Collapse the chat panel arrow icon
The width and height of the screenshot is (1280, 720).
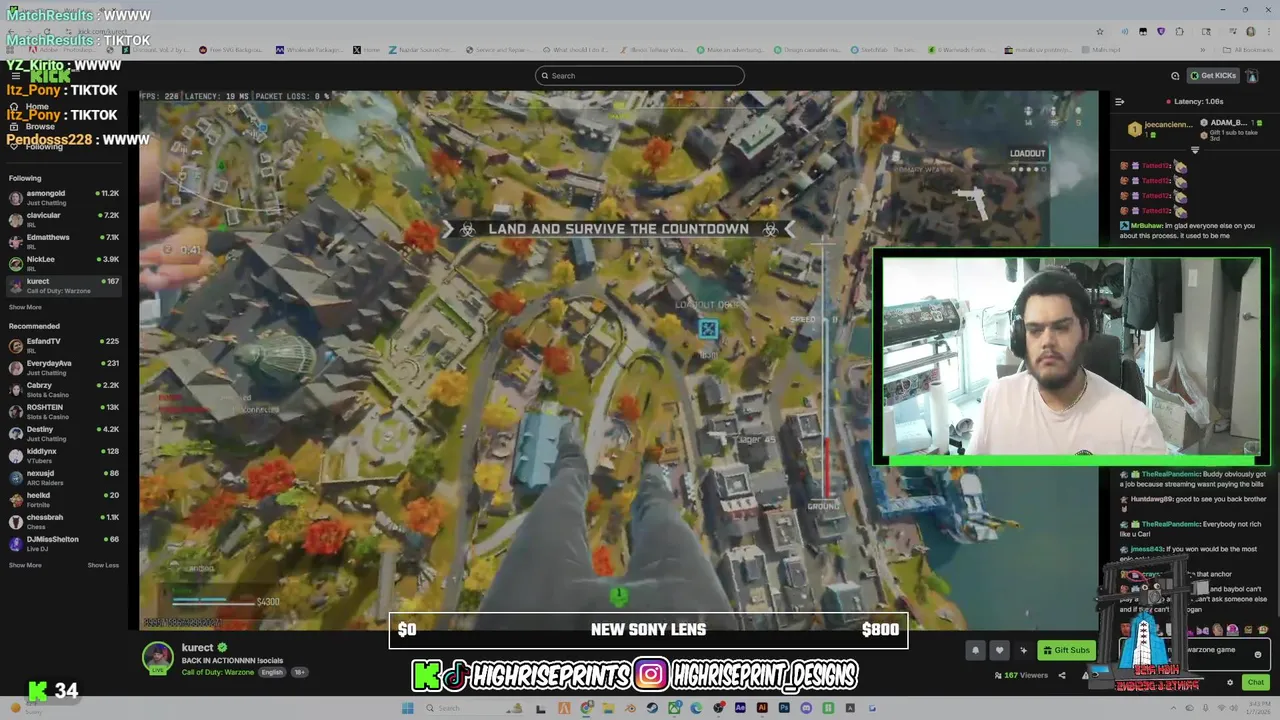[1119, 101]
